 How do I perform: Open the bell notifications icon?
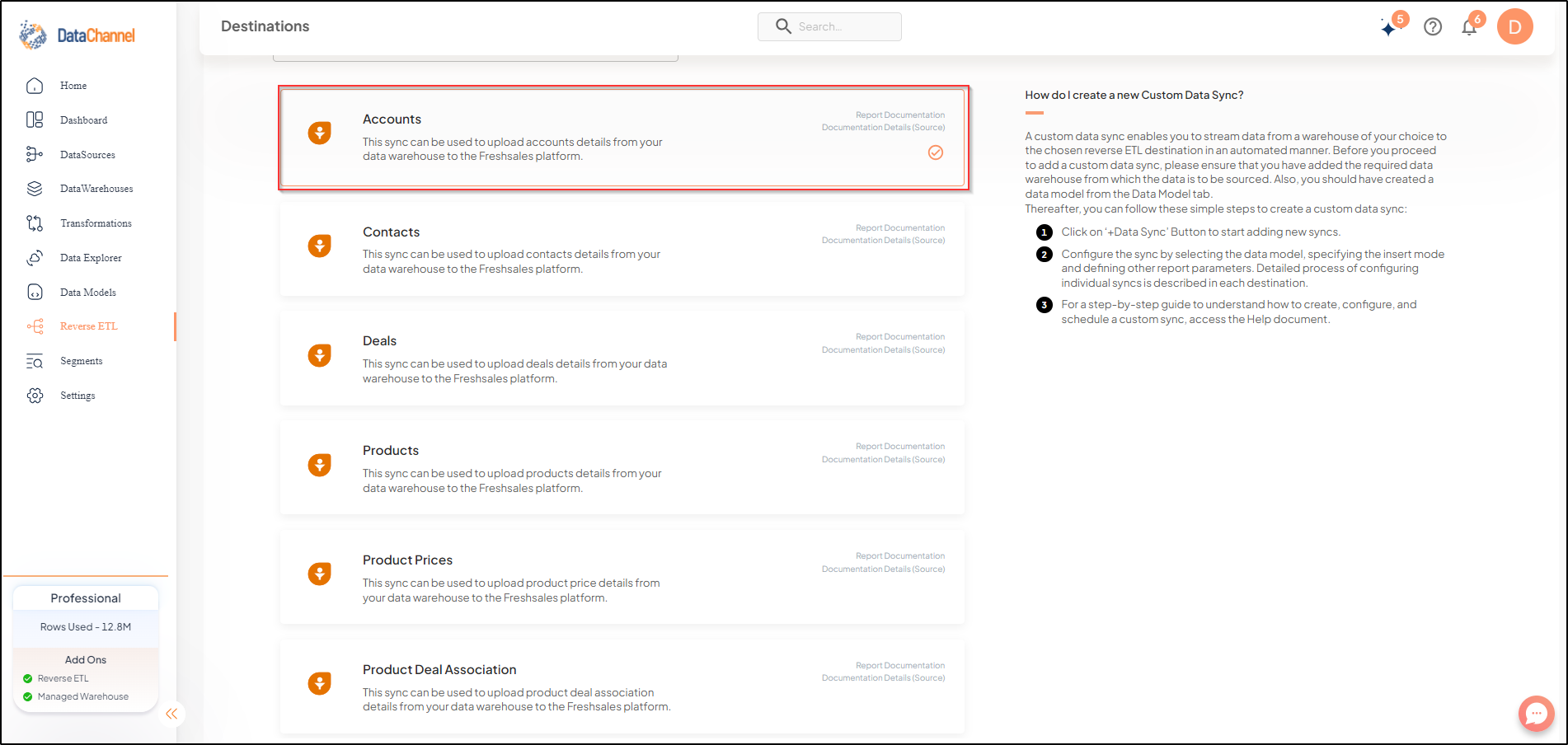tap(1469, 27)
